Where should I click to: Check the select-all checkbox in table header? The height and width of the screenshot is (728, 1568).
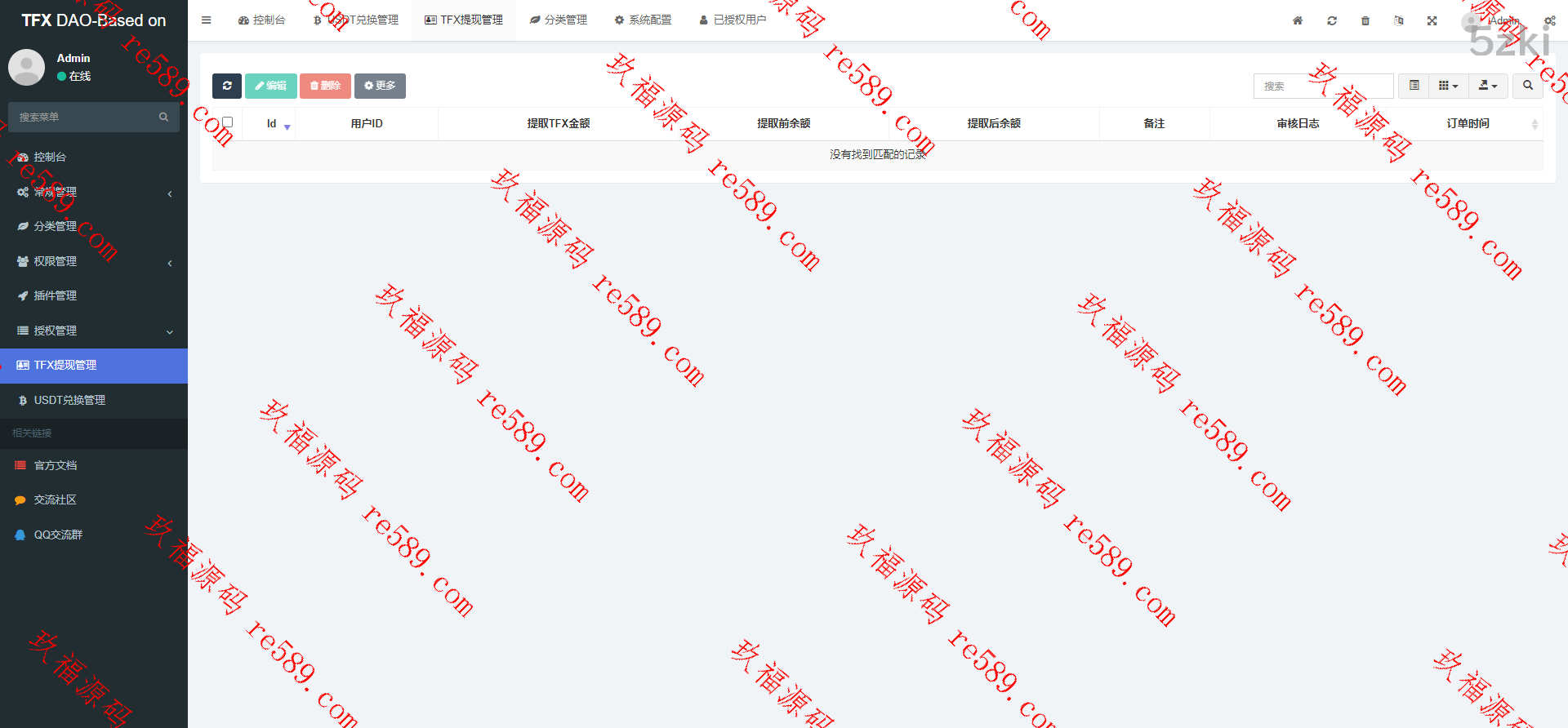tap(228, 122)
